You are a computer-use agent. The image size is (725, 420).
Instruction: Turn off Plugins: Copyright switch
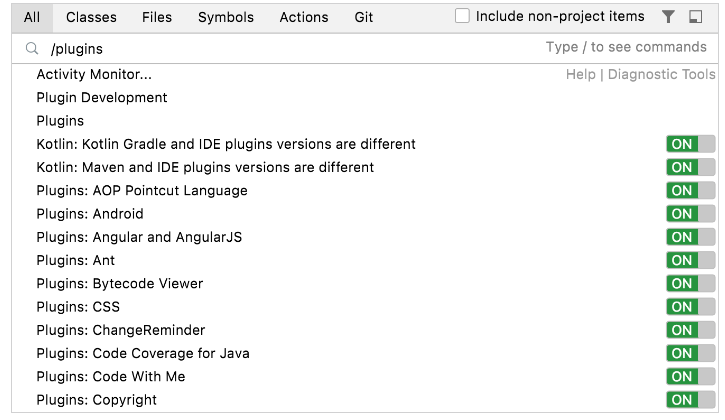(x=690, y=400)
